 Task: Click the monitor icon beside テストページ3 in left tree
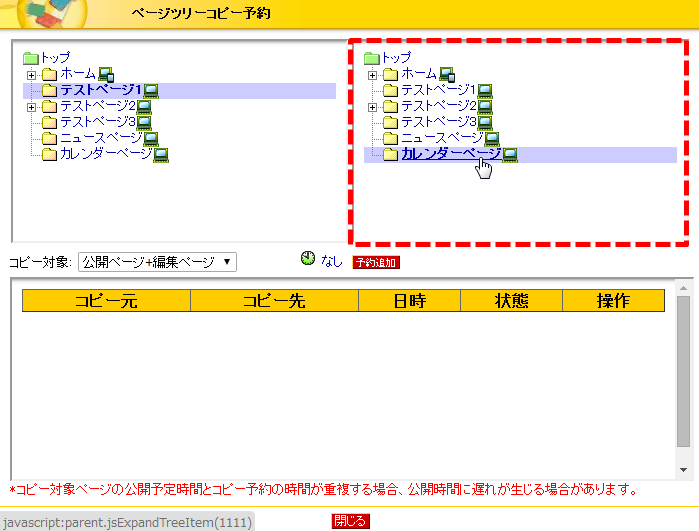tap(144, 123)
